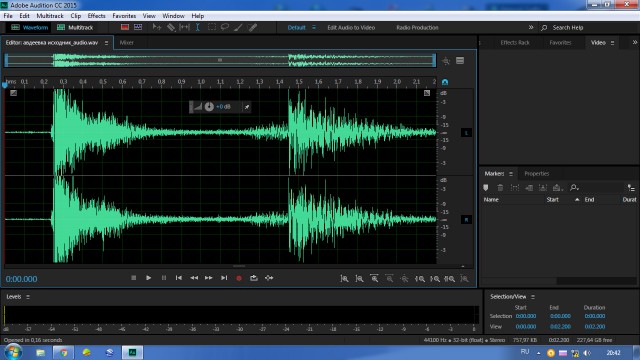Switch to Radio Production workspace

click(x=417, y=27)
